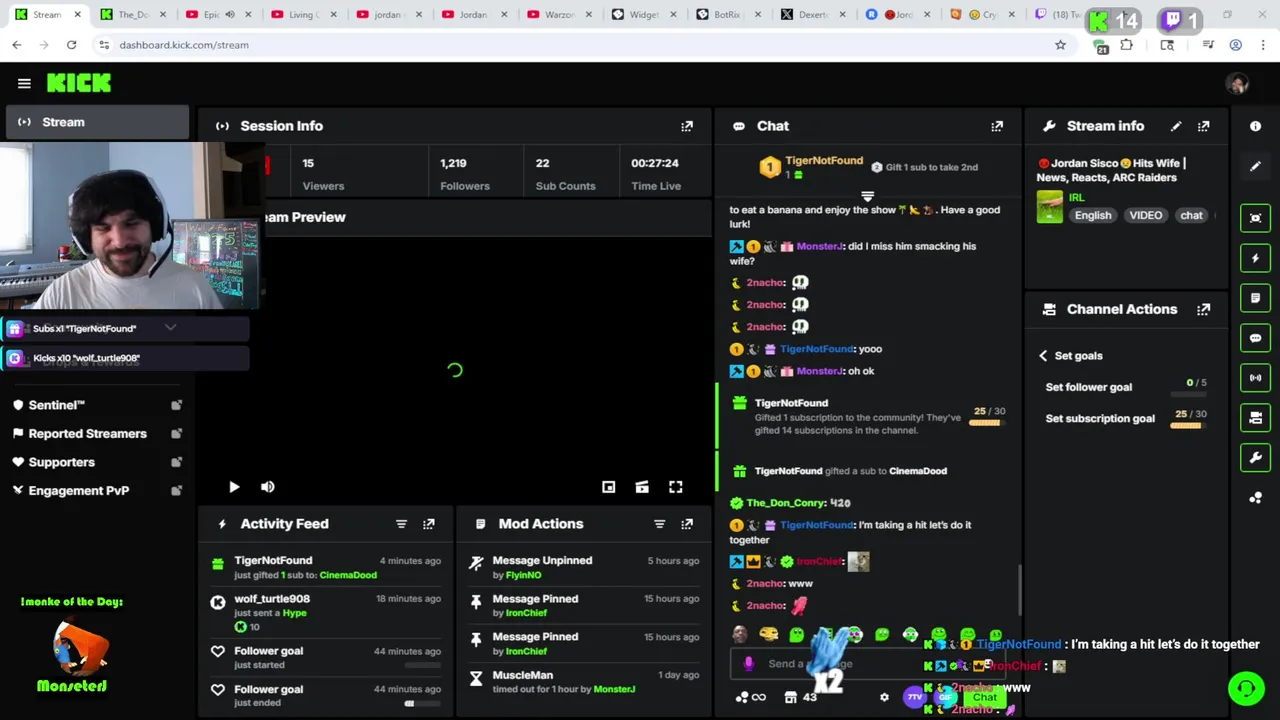
Task: Make the stream preview fullscreen
Action: tap(676, 487)
